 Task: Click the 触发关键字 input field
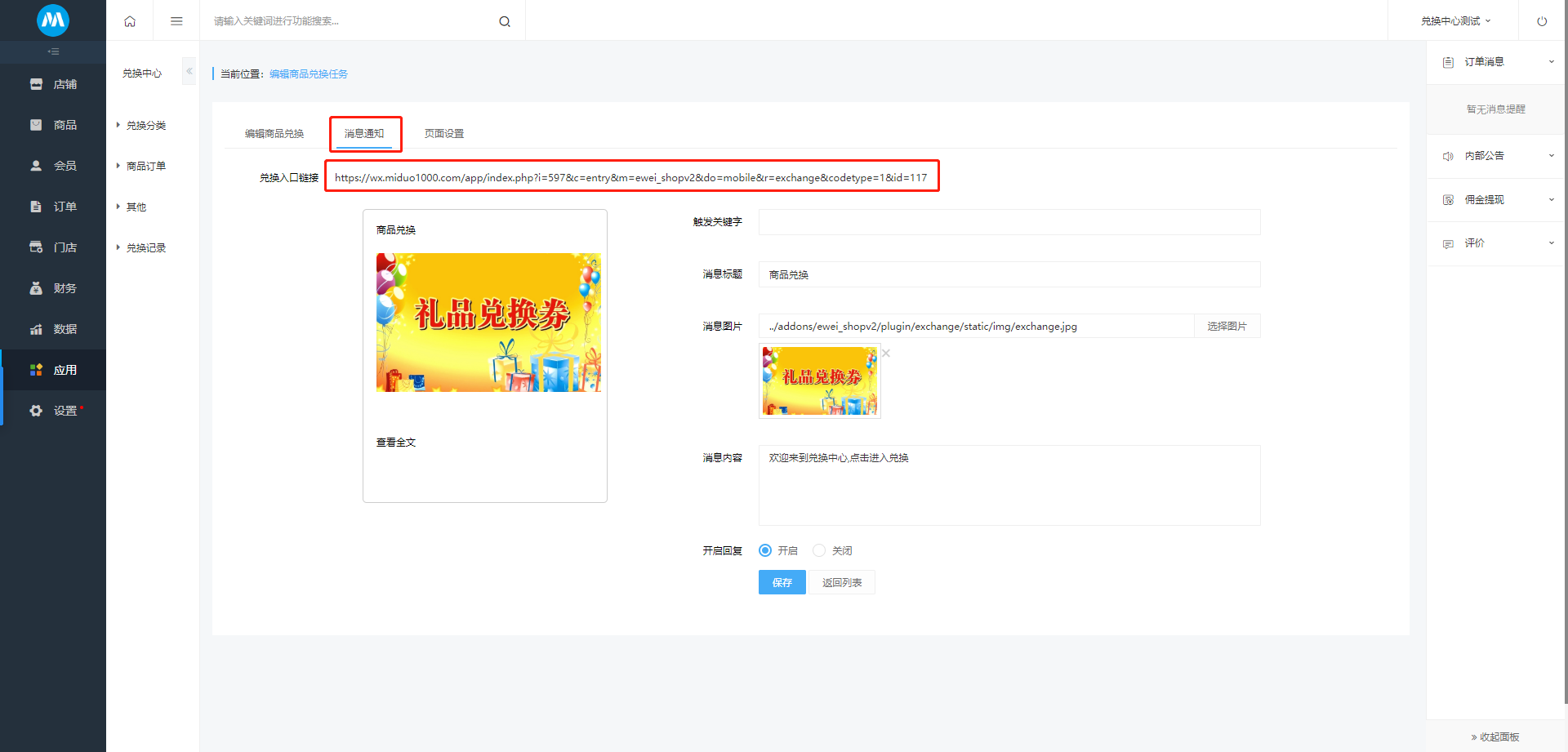1009,222
